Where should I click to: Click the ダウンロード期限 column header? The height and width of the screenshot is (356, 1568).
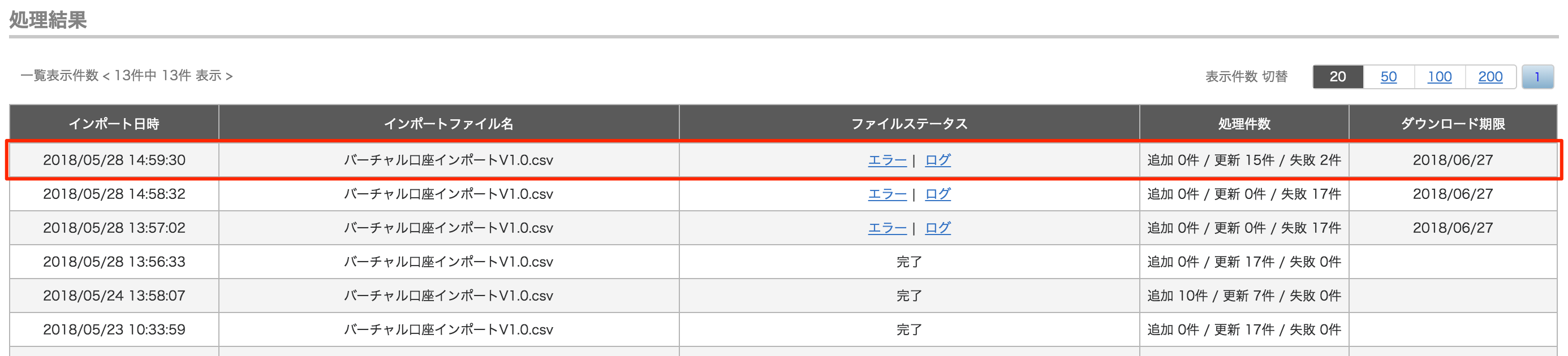1453,124
